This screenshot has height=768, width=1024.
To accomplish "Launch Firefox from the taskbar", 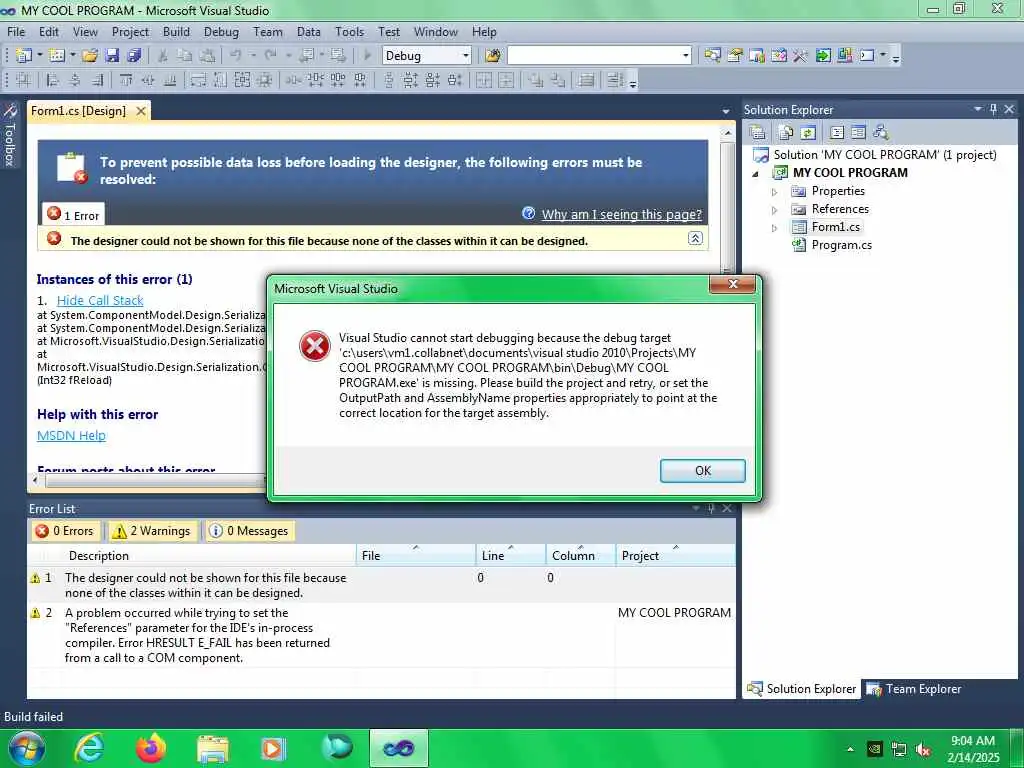I will click(151, 748).
